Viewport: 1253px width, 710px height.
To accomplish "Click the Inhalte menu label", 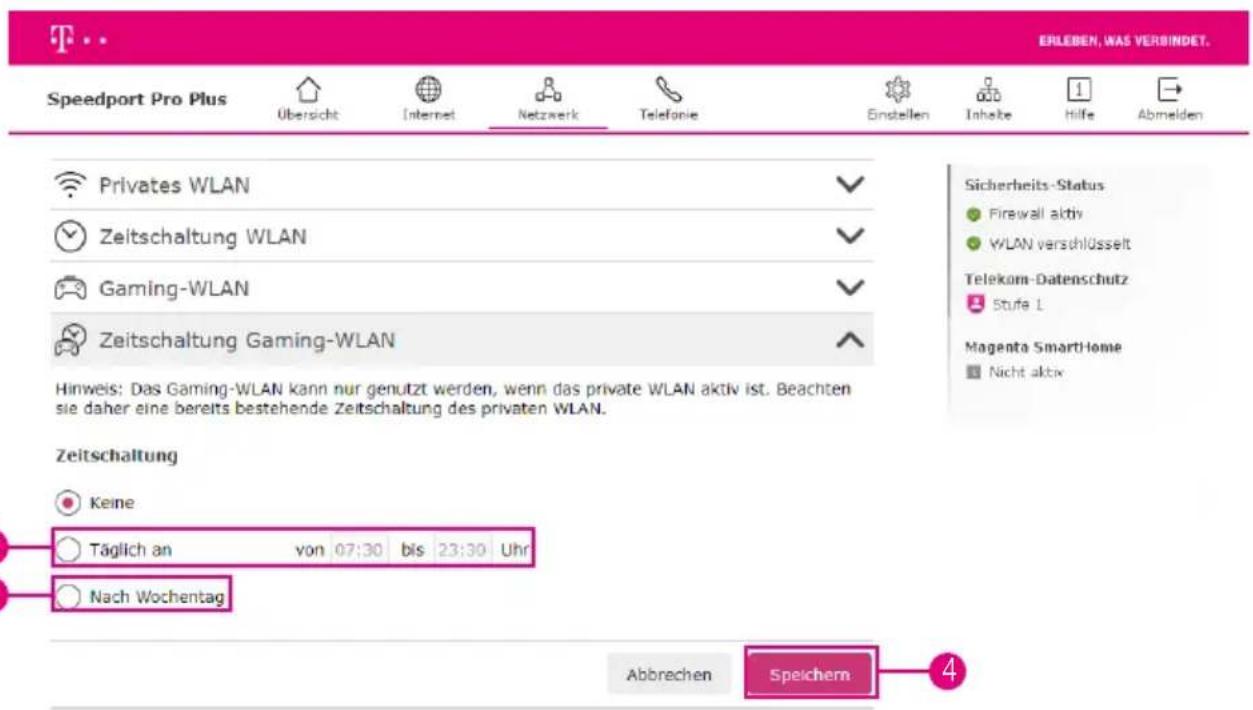I will pos(988,115).
